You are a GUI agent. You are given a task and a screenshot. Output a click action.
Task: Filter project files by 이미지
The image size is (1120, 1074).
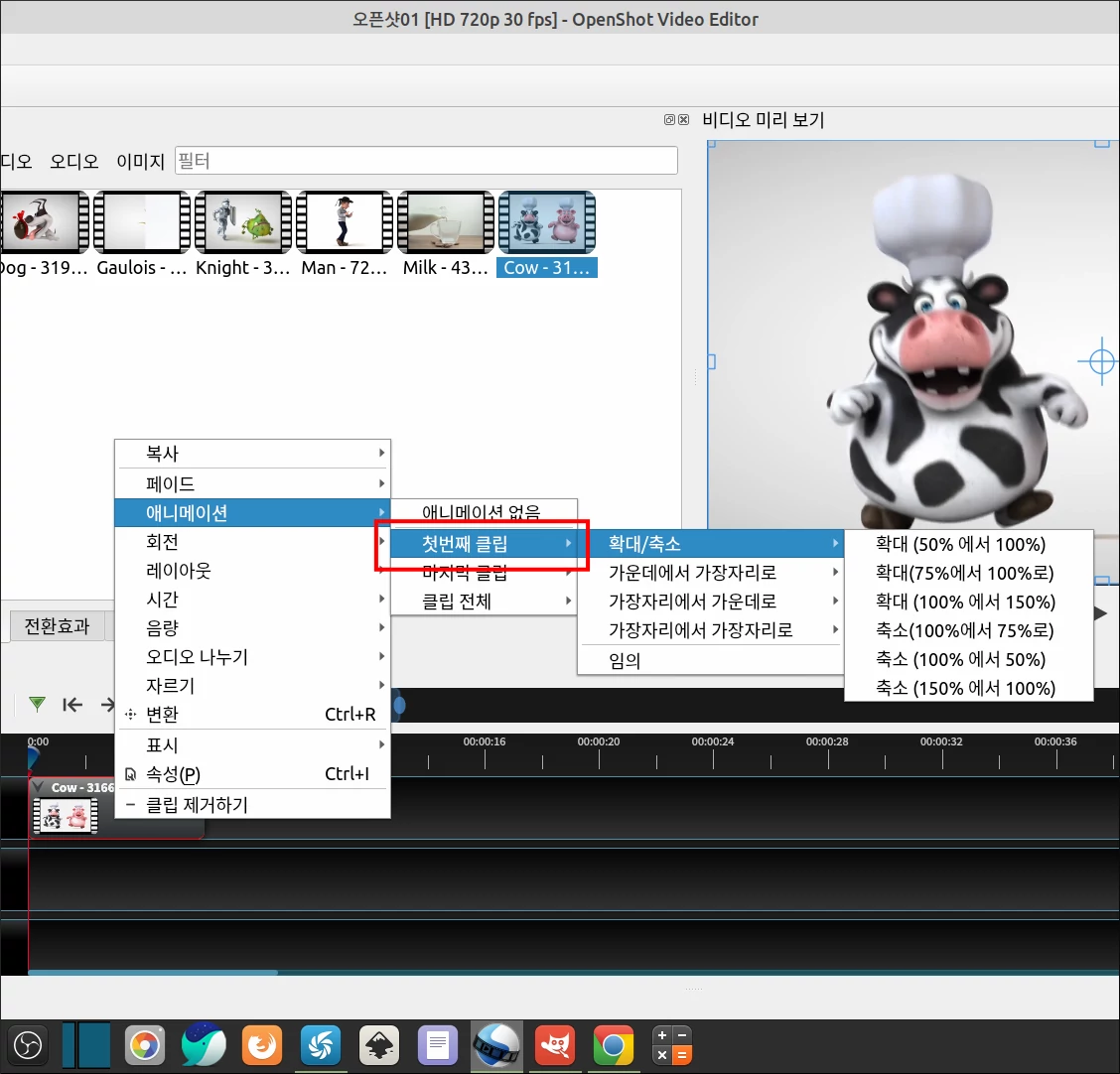(141, 162)
